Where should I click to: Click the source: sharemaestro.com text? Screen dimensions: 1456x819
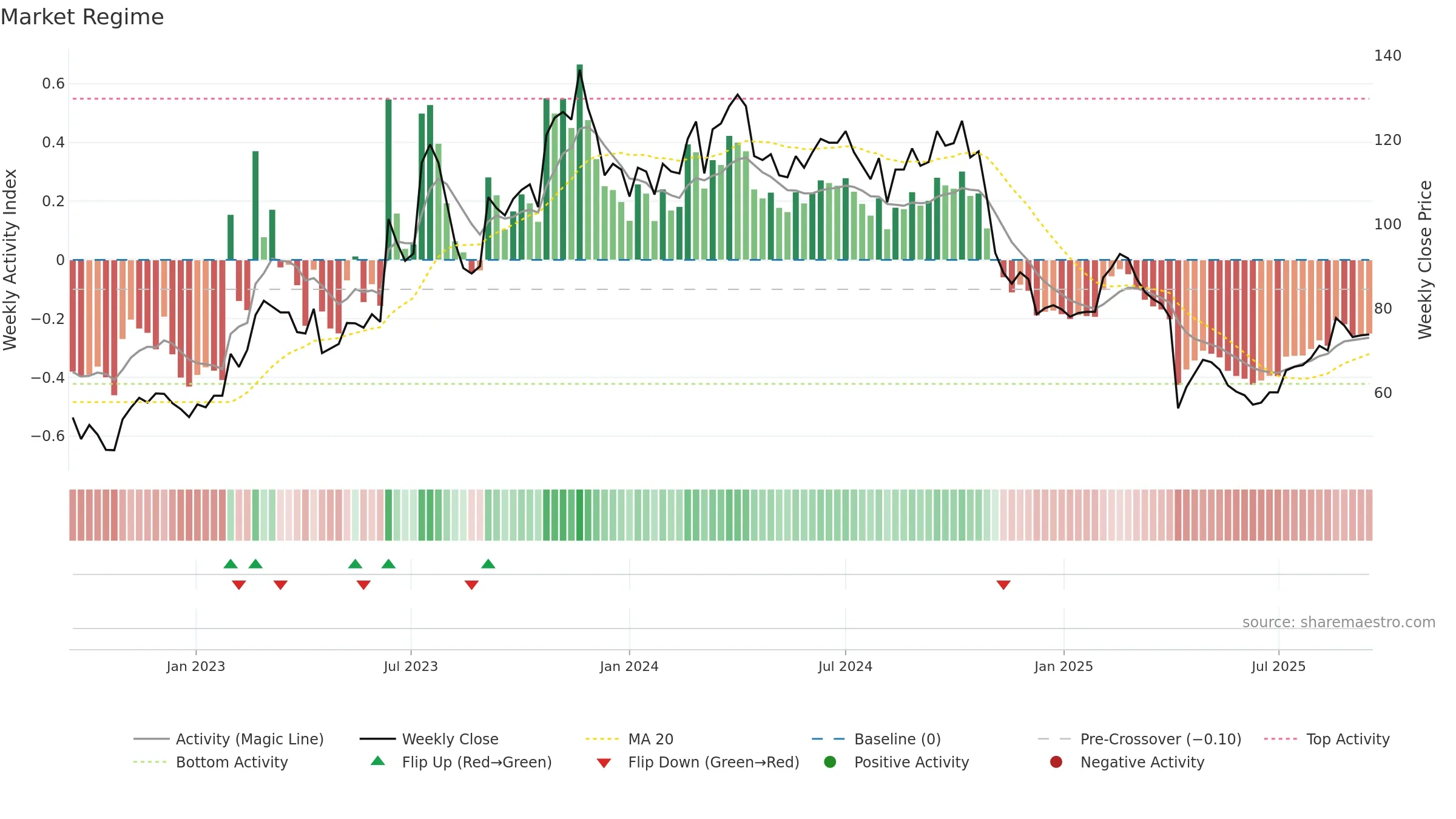1339,622
